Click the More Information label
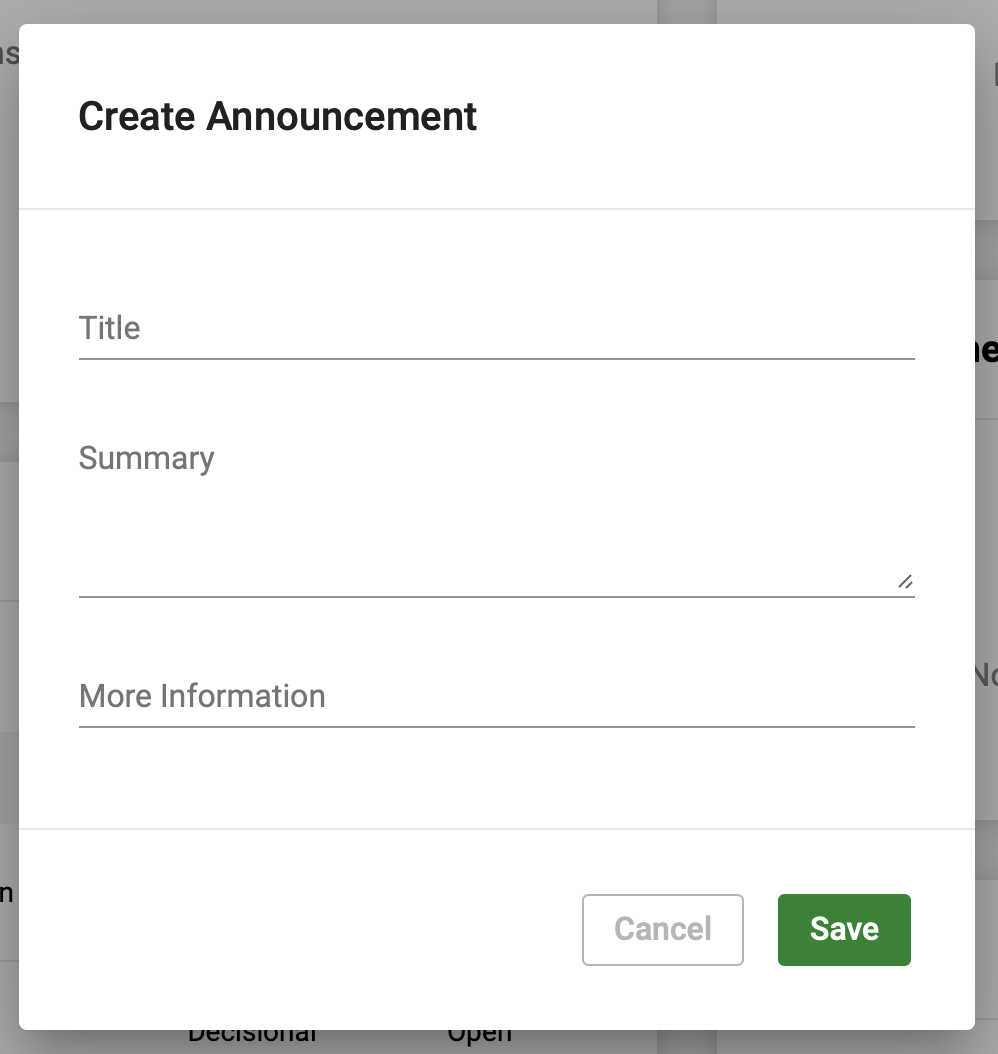The image size is (998, 1054). pos(202,696)
